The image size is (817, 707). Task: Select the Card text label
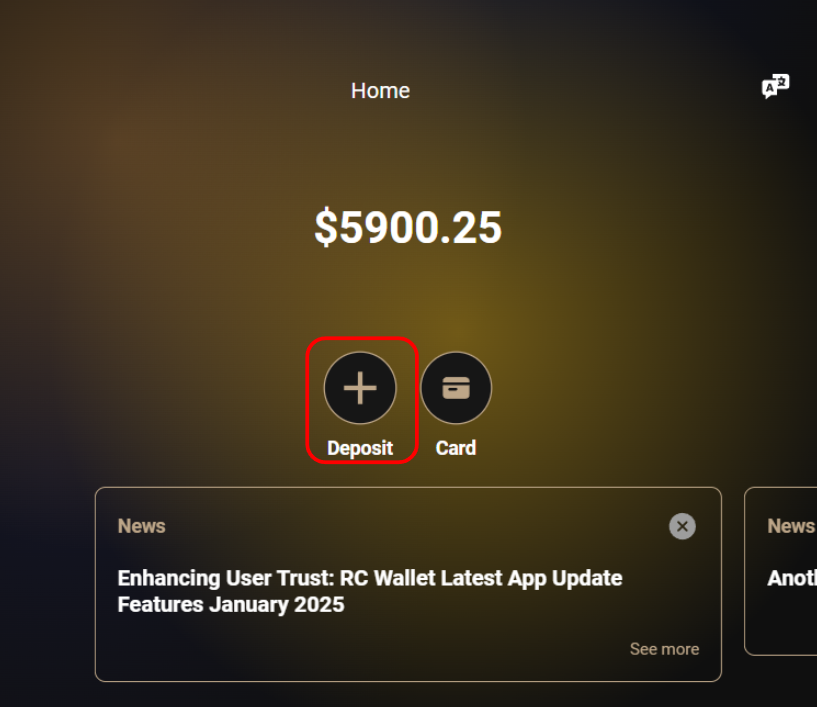456,448
